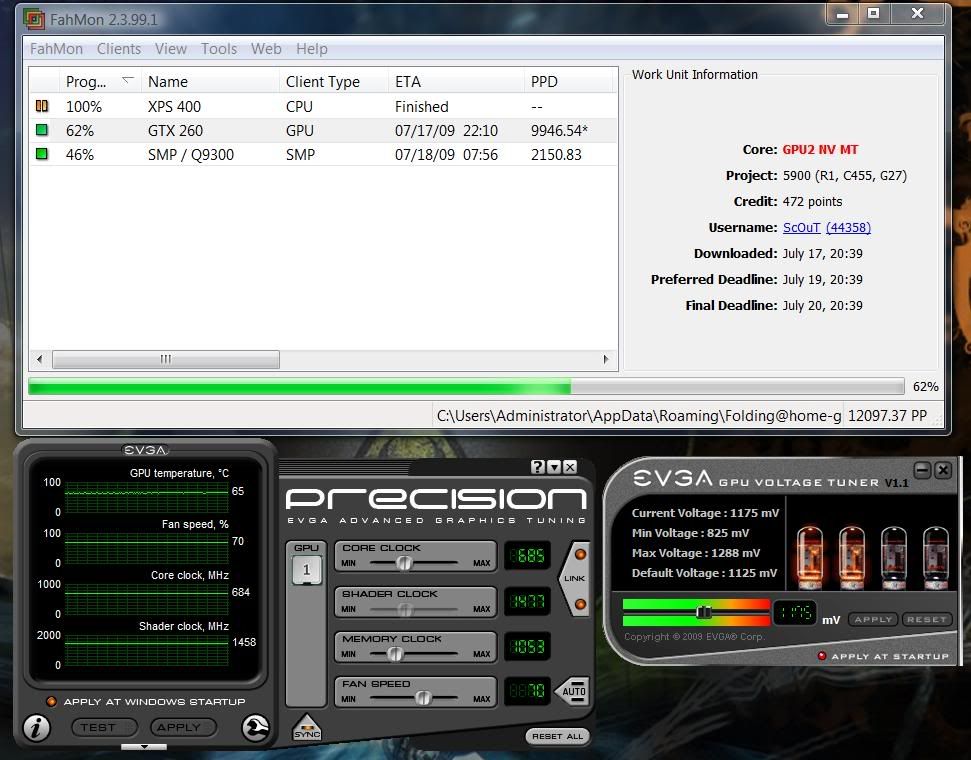Select the GTX 260 client row
This screenshot has height=760, width=971.
[x=323, y=131]
